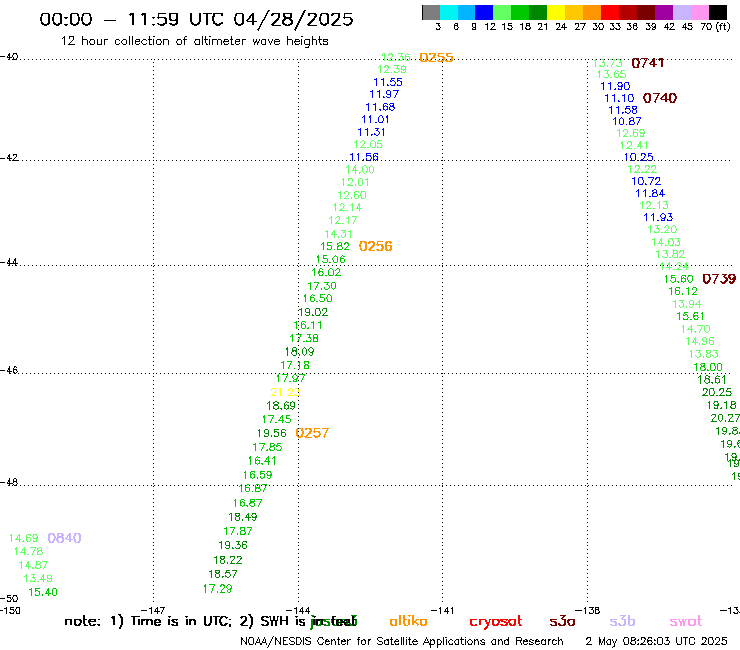Screen dimensions: 740x650
Task: Select wave height value 13.49
Action: [x=38, y=578]
